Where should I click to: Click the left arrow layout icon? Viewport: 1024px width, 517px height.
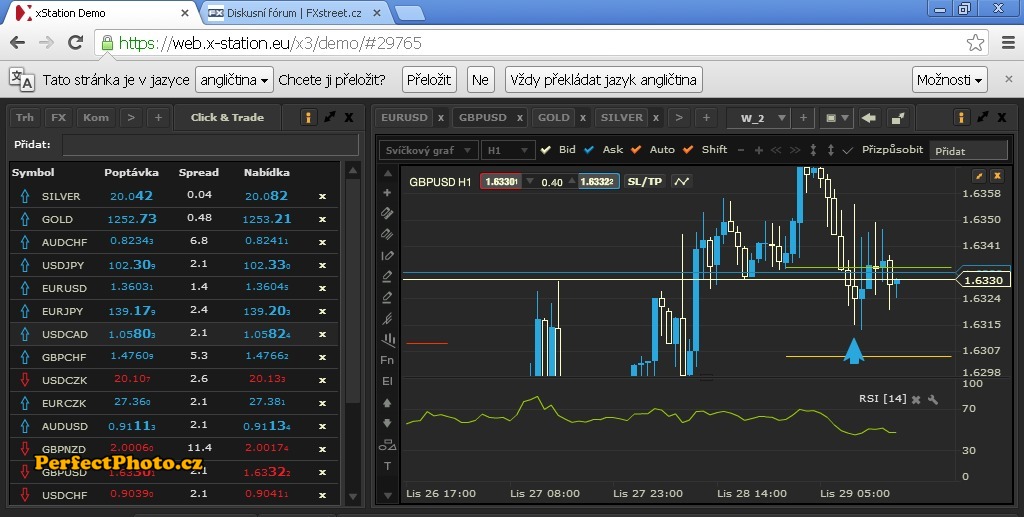[869, 118]
